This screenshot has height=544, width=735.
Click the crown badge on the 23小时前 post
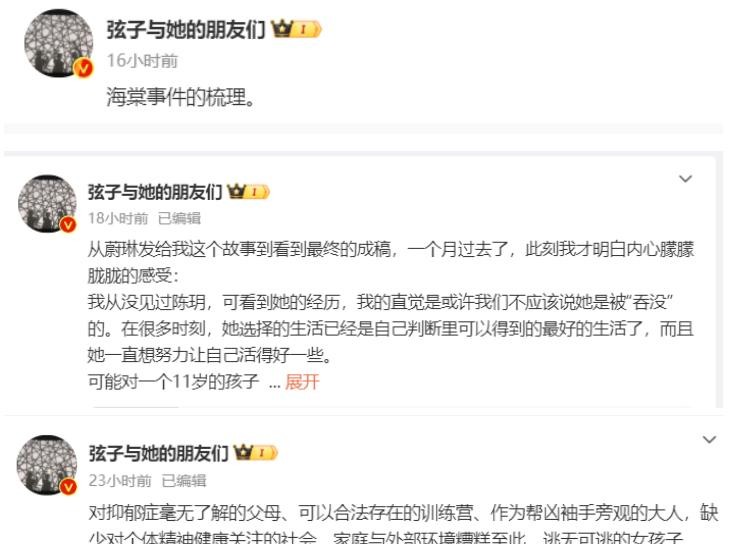pos(255,453)
